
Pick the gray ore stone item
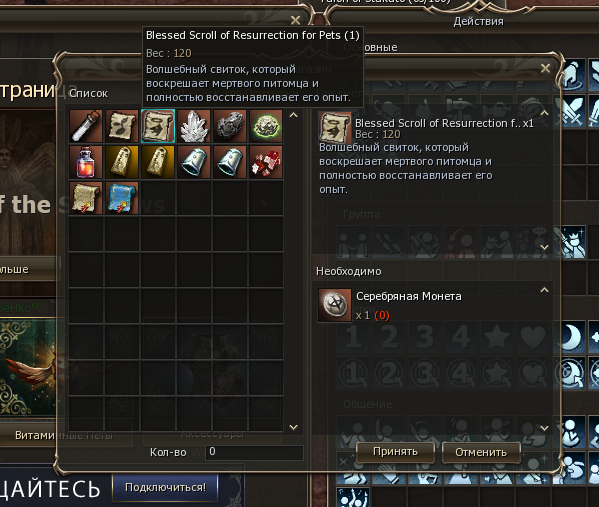click(x=230, y=126)
